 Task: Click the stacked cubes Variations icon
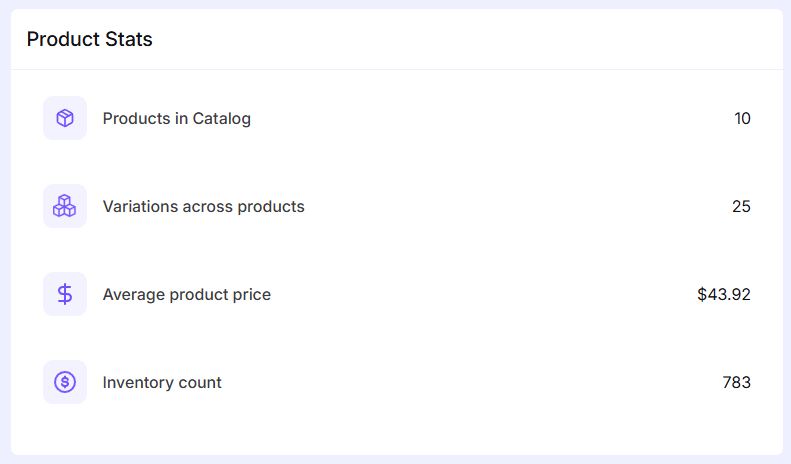(x=65, y=206)
